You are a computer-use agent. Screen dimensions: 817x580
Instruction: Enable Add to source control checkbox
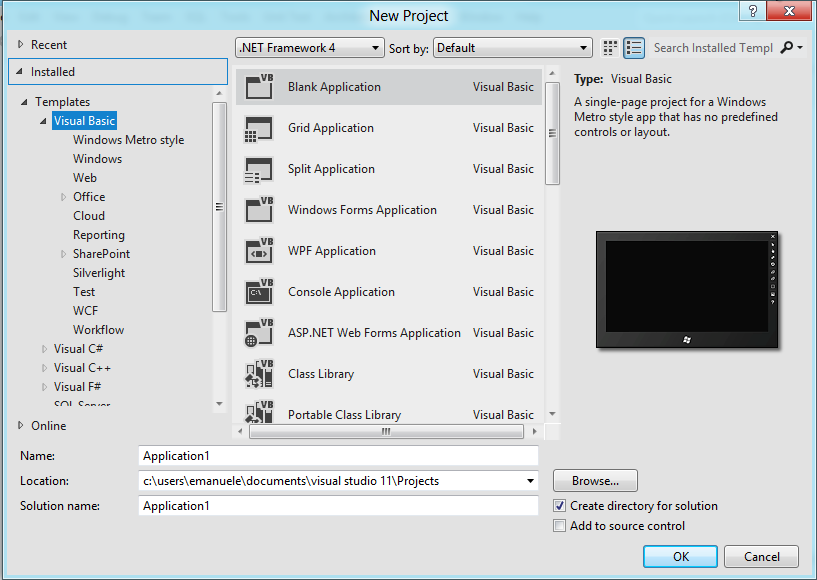[x=560, y=526]
